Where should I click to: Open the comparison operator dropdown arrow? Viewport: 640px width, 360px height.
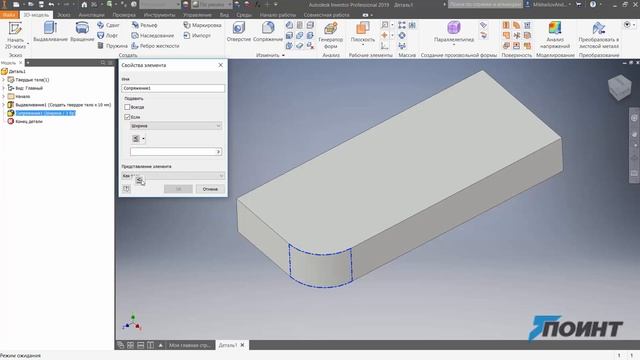(x=143, y=139)
